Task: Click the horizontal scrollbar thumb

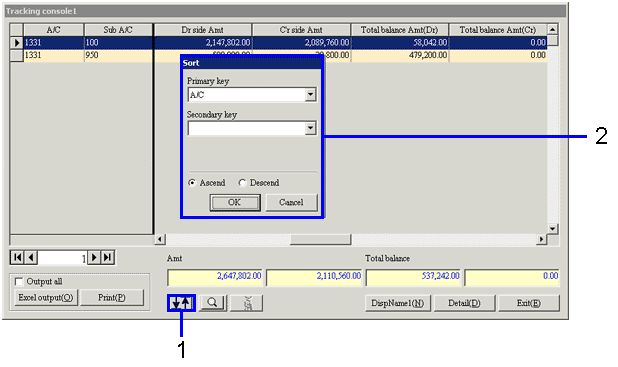Action: pyautogui.click(x=320, y=239)
